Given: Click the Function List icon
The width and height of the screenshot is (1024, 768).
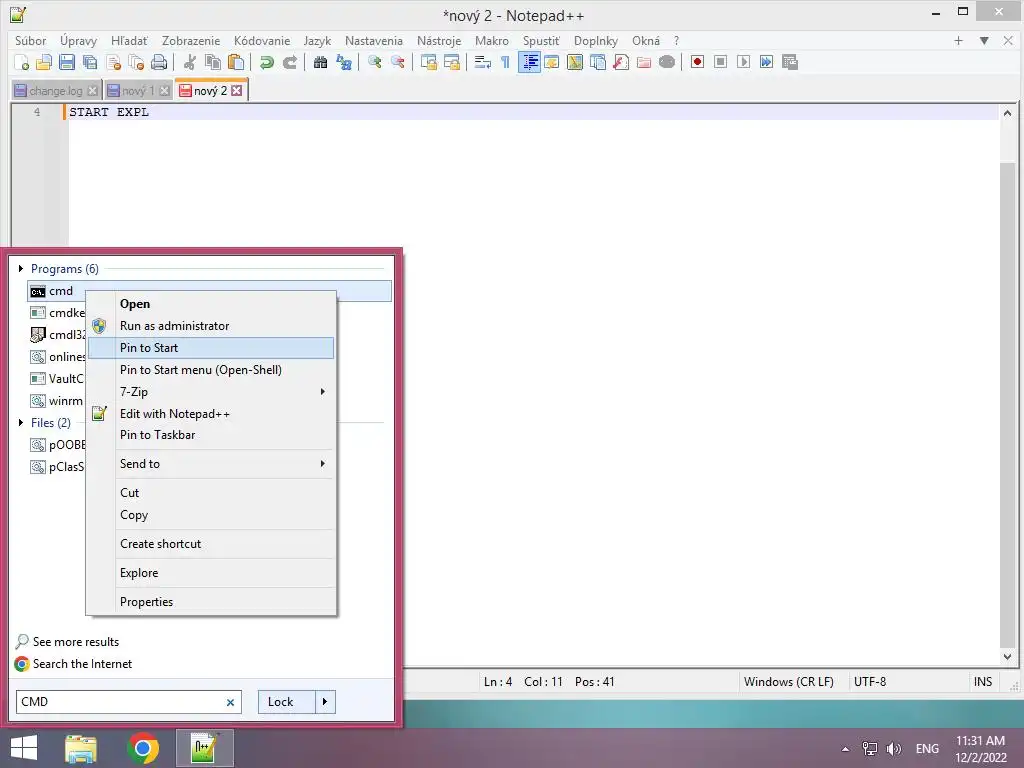Looking at the screenshot, I should (x=620, y=62).
